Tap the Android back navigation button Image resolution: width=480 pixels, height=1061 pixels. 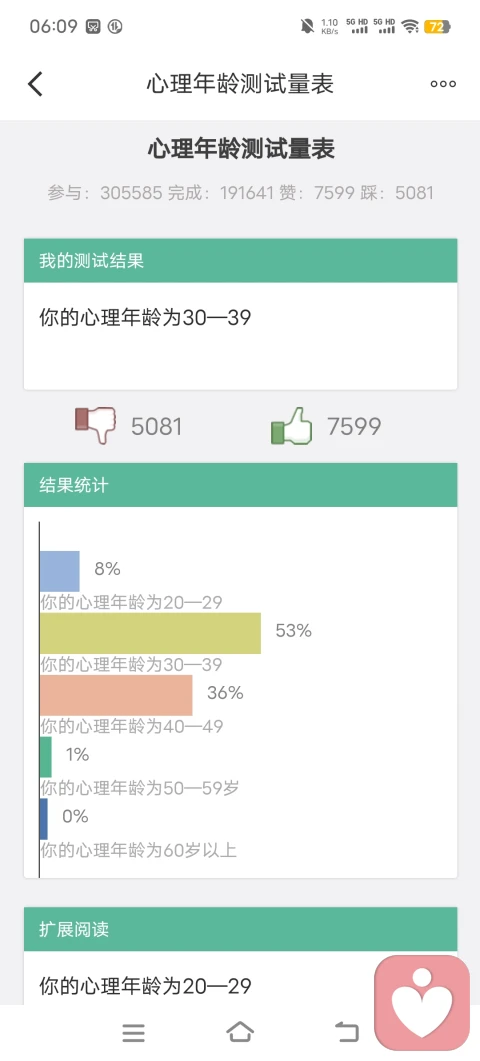coord(347,1032)
